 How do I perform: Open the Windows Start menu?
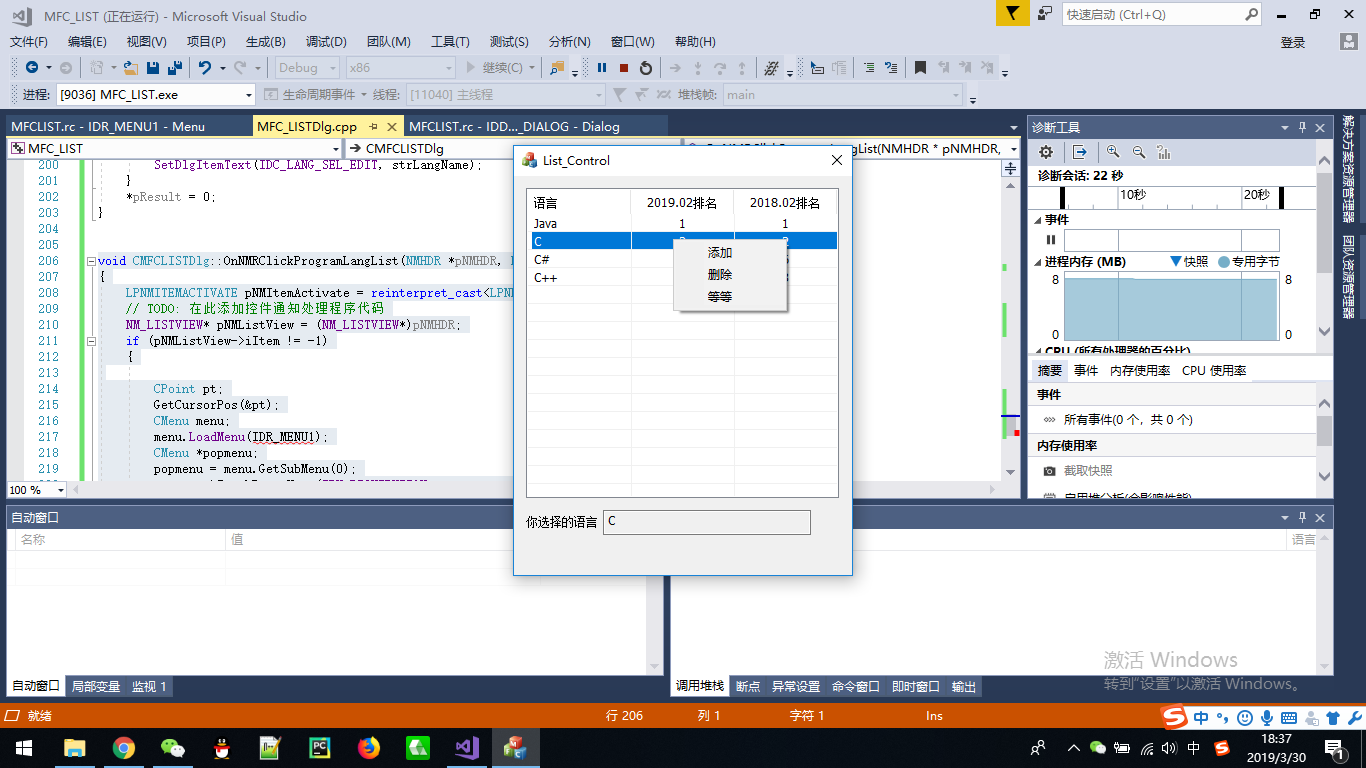24,747
